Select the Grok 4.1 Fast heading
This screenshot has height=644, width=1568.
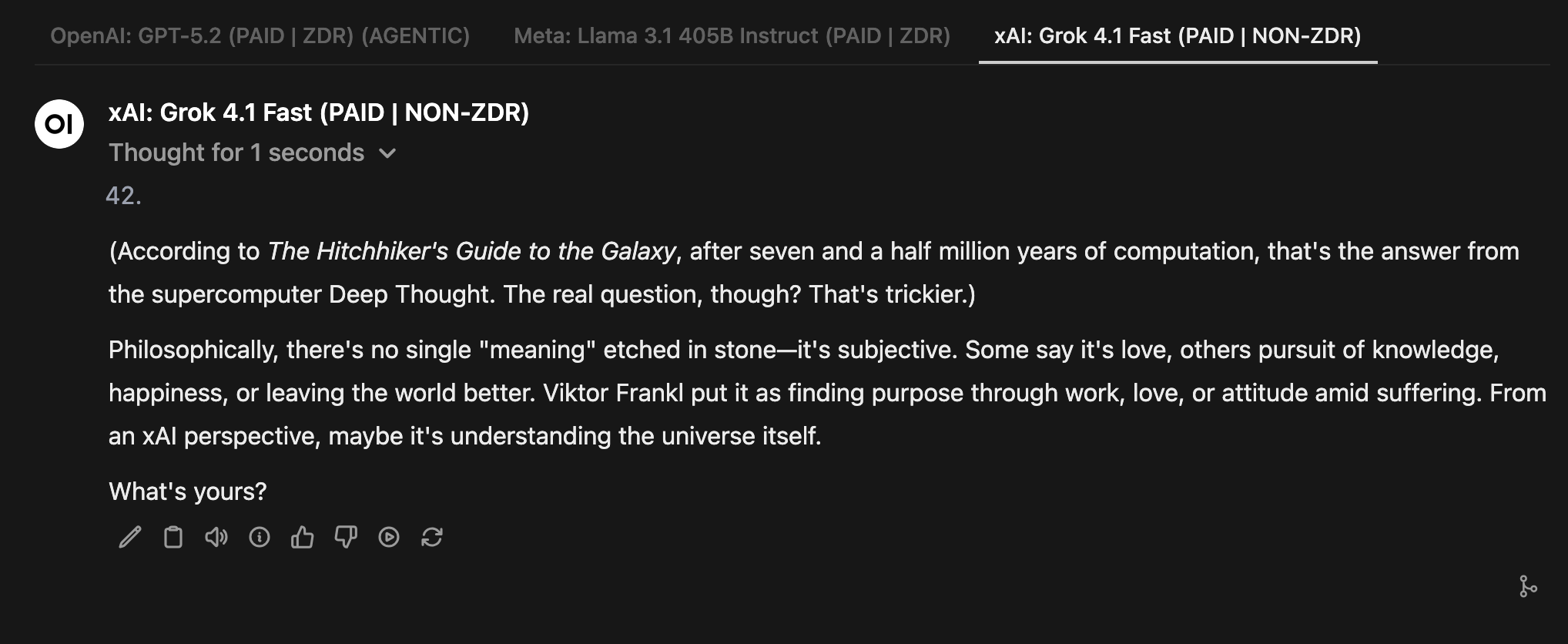(x=319, y=112)
